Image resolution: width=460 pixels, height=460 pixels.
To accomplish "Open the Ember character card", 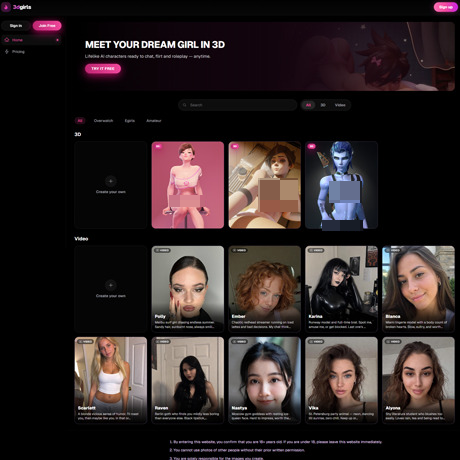I will [x=265, y=289].
